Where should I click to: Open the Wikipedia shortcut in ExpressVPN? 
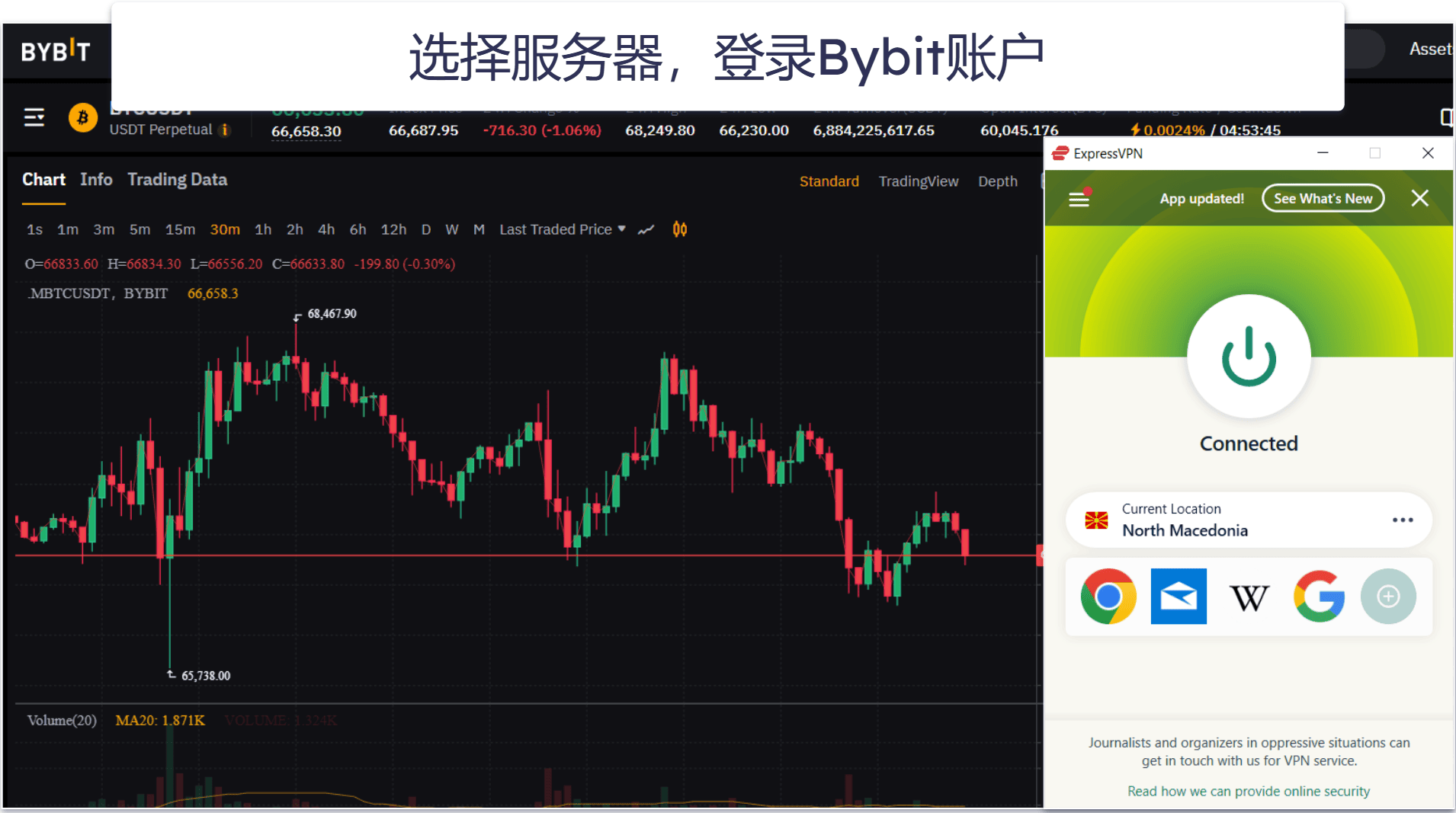[1249, 597]
